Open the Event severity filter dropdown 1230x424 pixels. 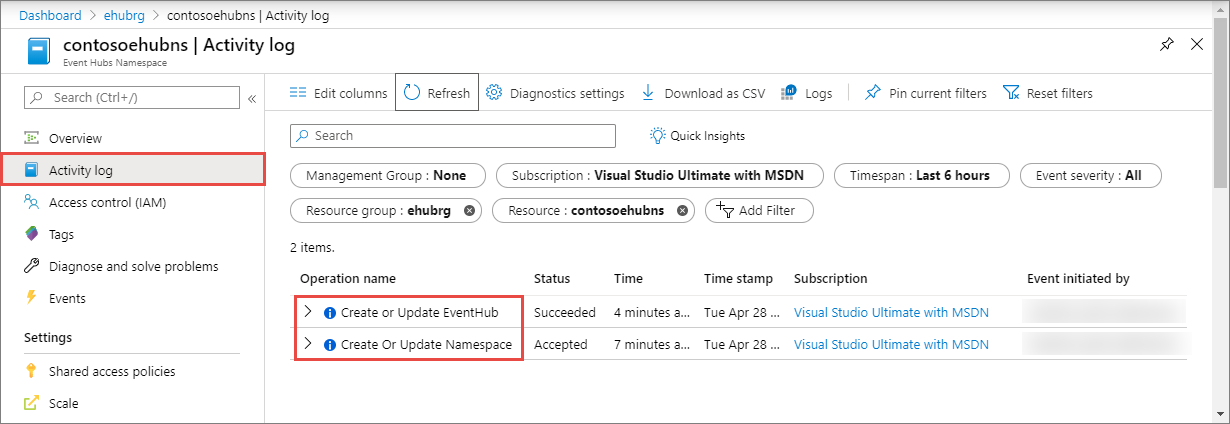[x=1090, y=175]
